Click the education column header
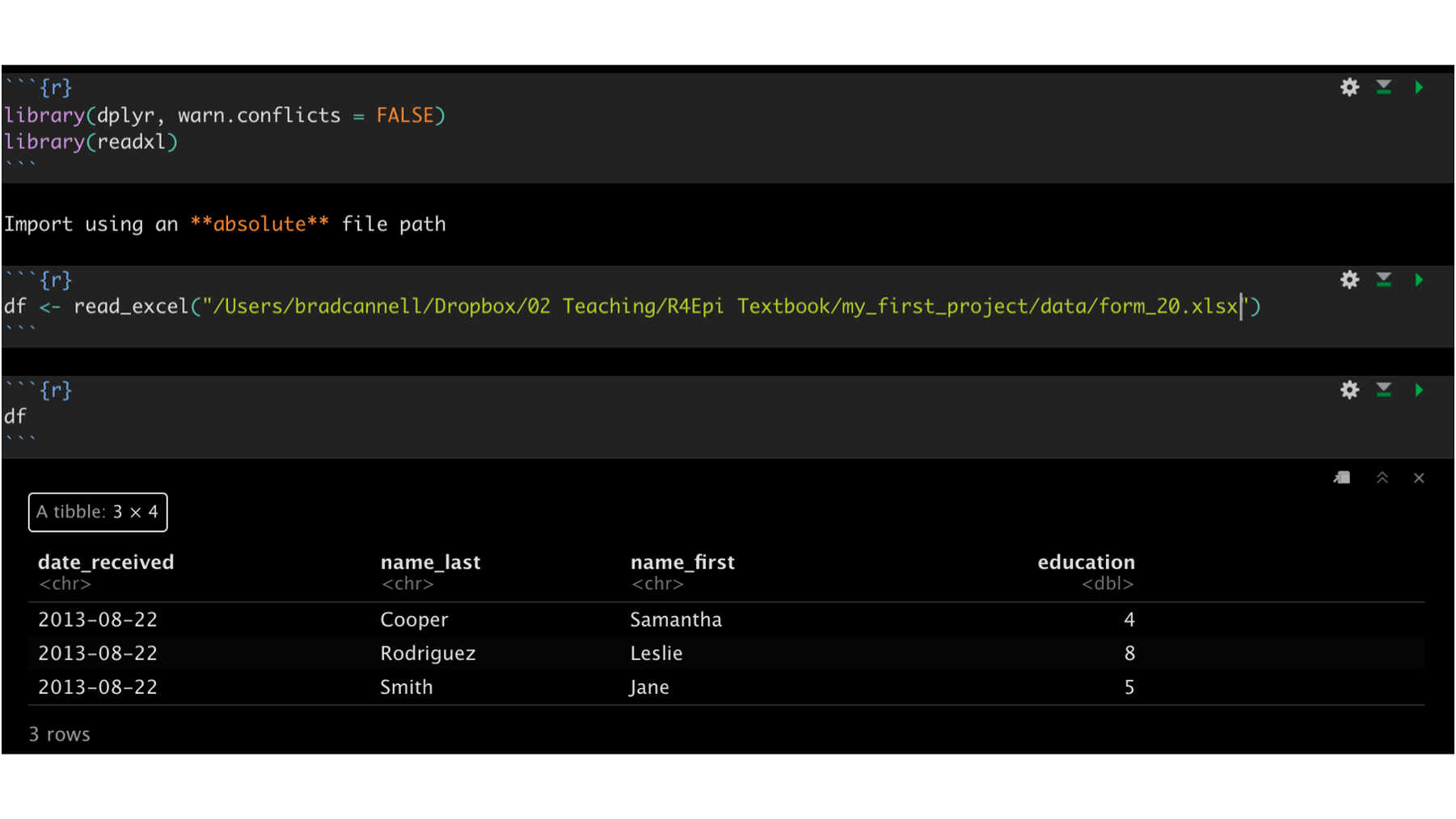Viewport: 1456px width, 819px height. click(x=1086, y=562)
